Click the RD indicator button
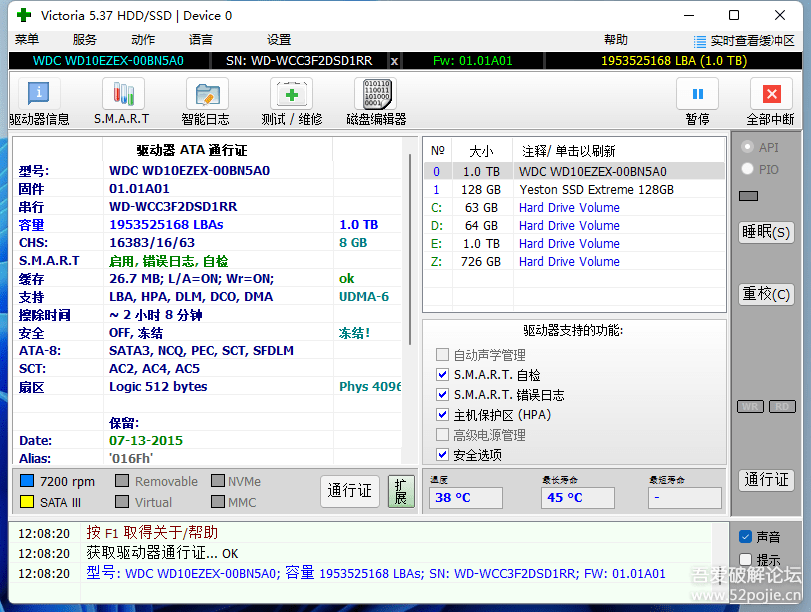The height and width of the screenshot is (612, 811). click(x=782, y=407)
